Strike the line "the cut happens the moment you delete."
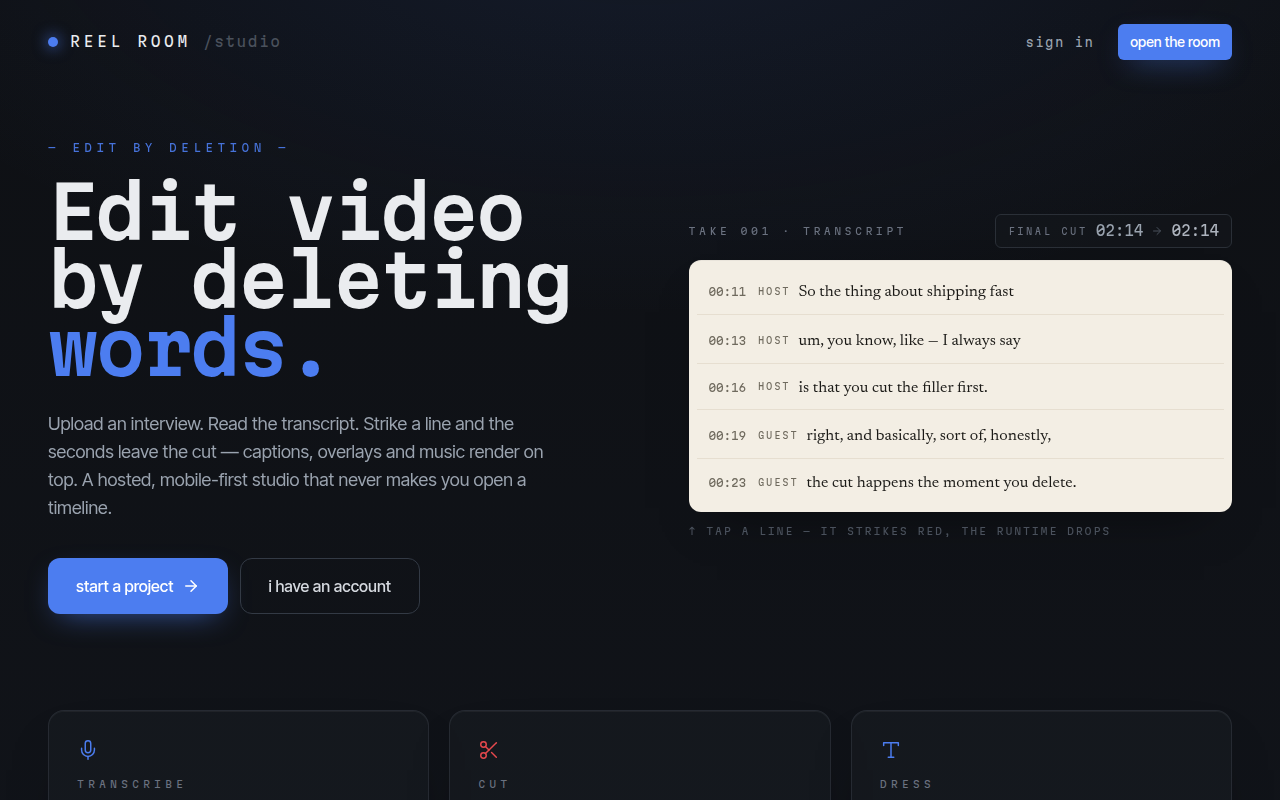Image resolution: width=1280 pixels, height=800 pixels. point(960,482)
